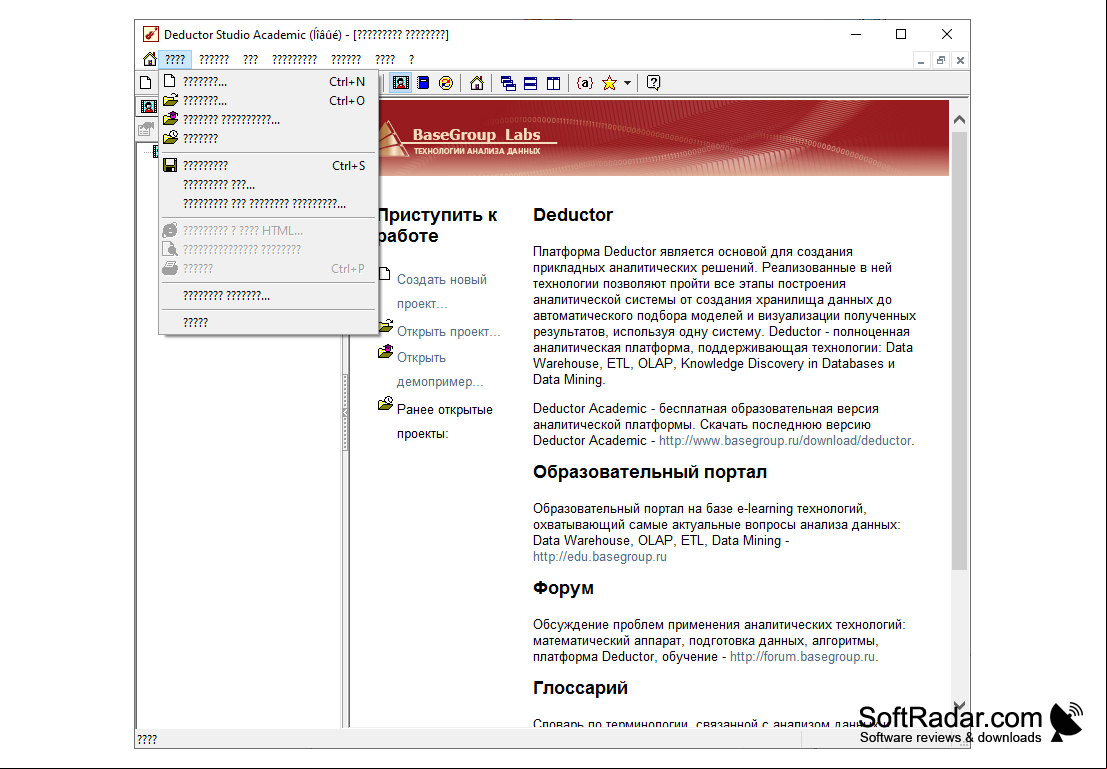Open the single '?' help menu in menu bar
Image resolution: width=1107 pixels, height=769 pixels.
click(412, 59)
